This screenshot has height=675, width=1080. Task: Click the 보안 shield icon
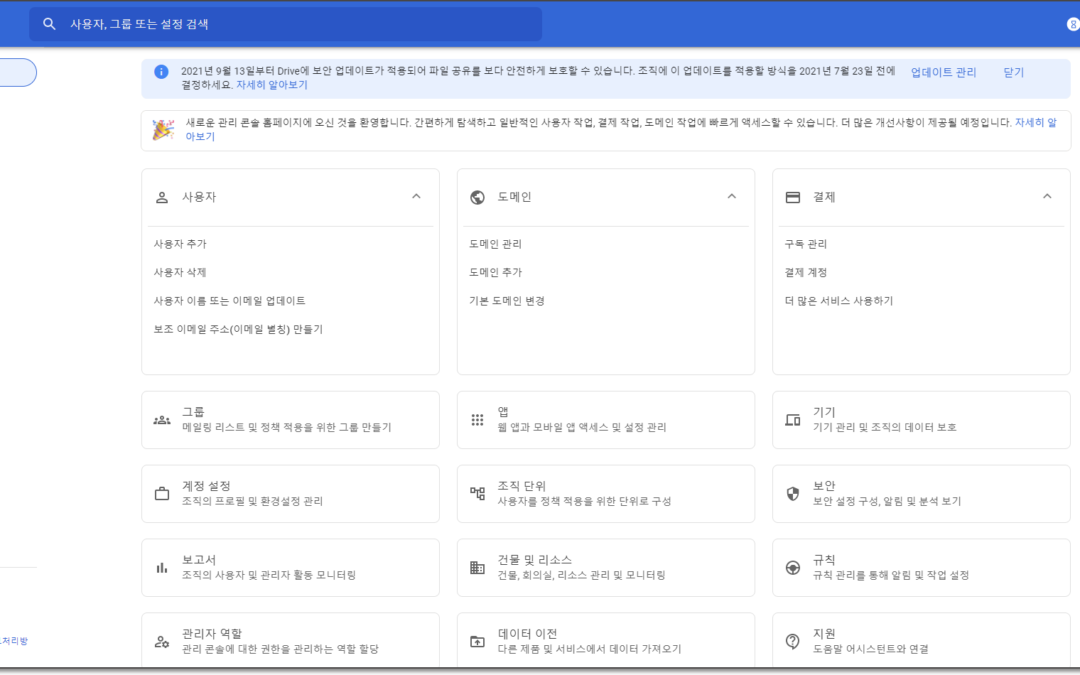point(793,494)
